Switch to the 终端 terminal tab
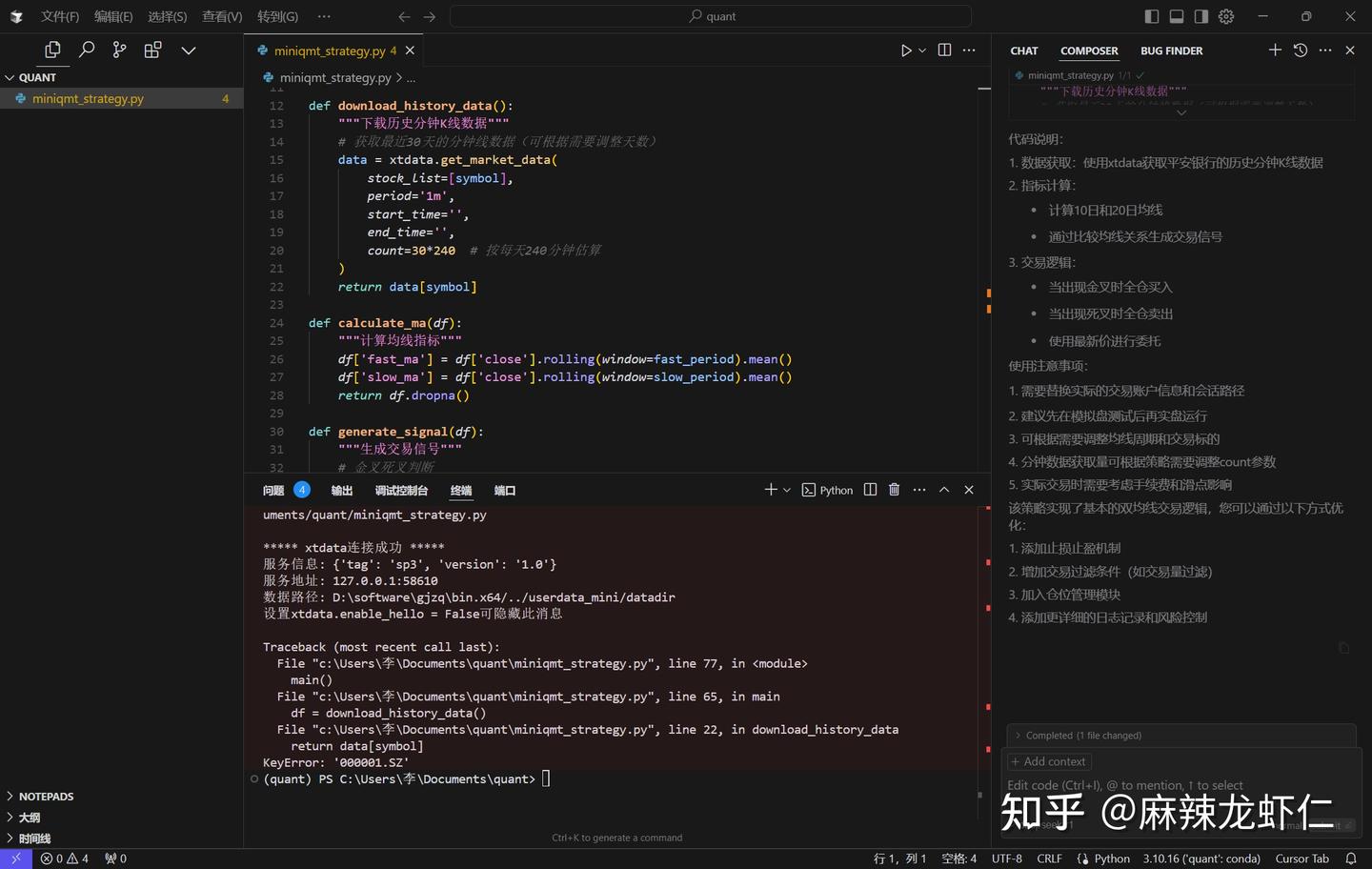This screenshot has width=1372, height=869. point(461,491)
